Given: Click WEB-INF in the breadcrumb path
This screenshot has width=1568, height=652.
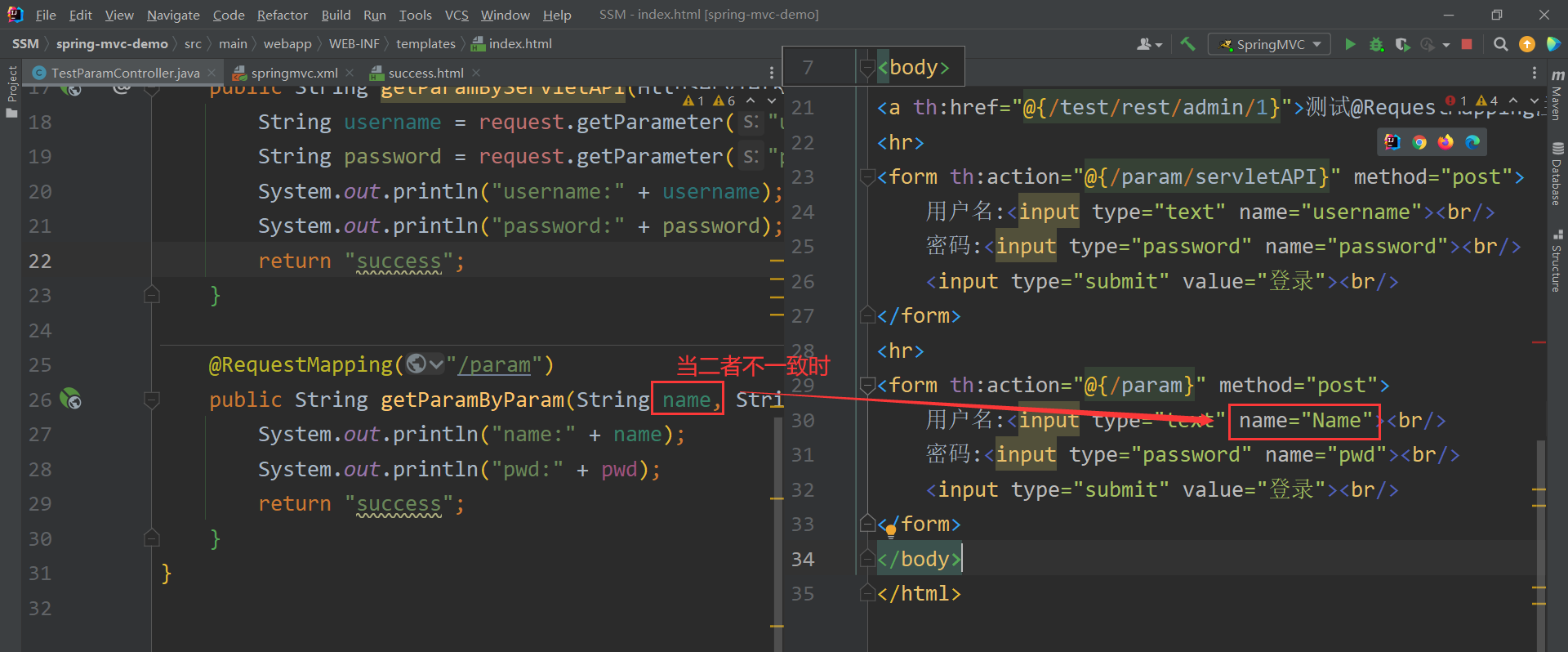Looking at the screenshot, I should 354,44.
